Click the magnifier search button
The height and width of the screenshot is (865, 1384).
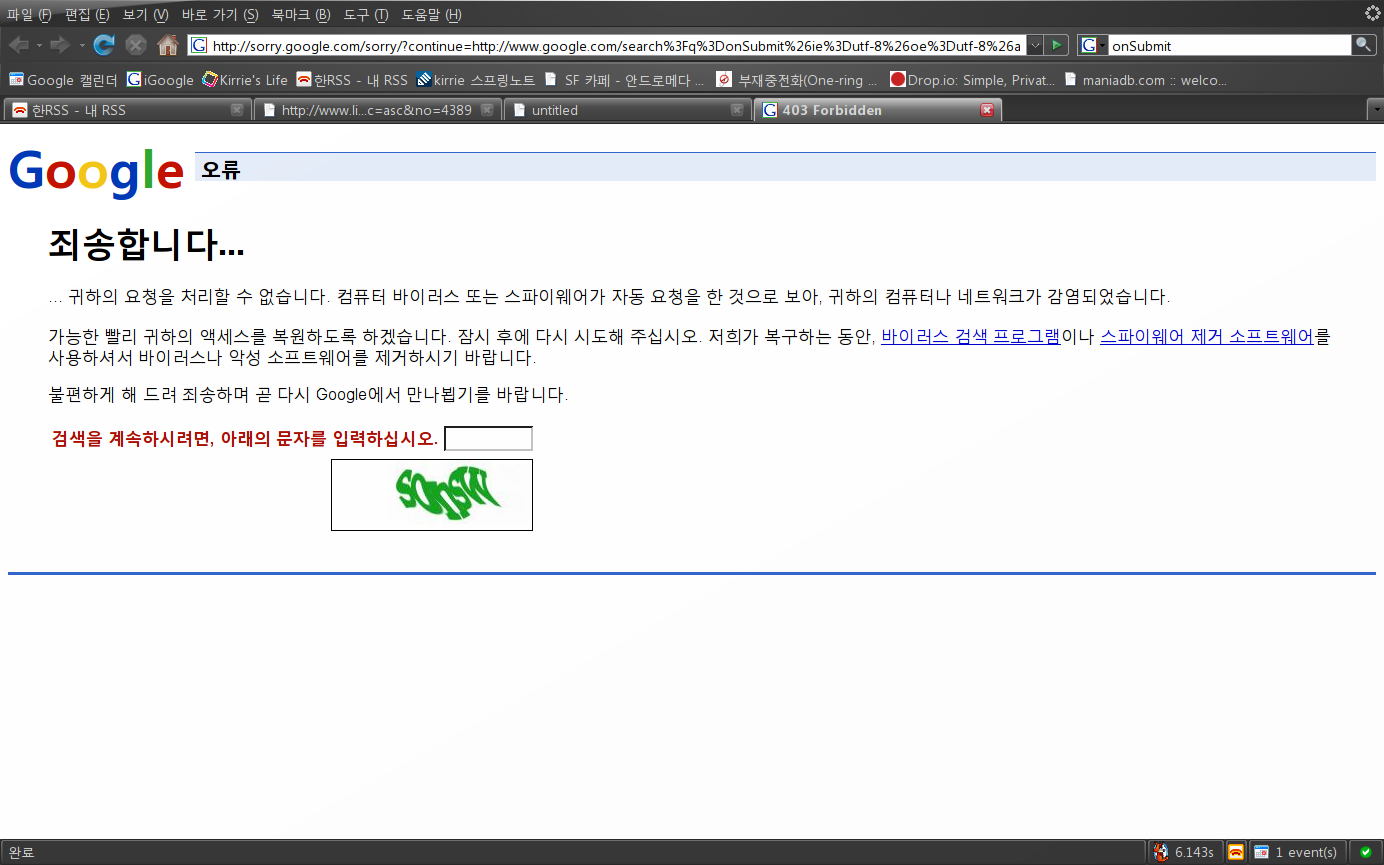tap(1363, 45)
